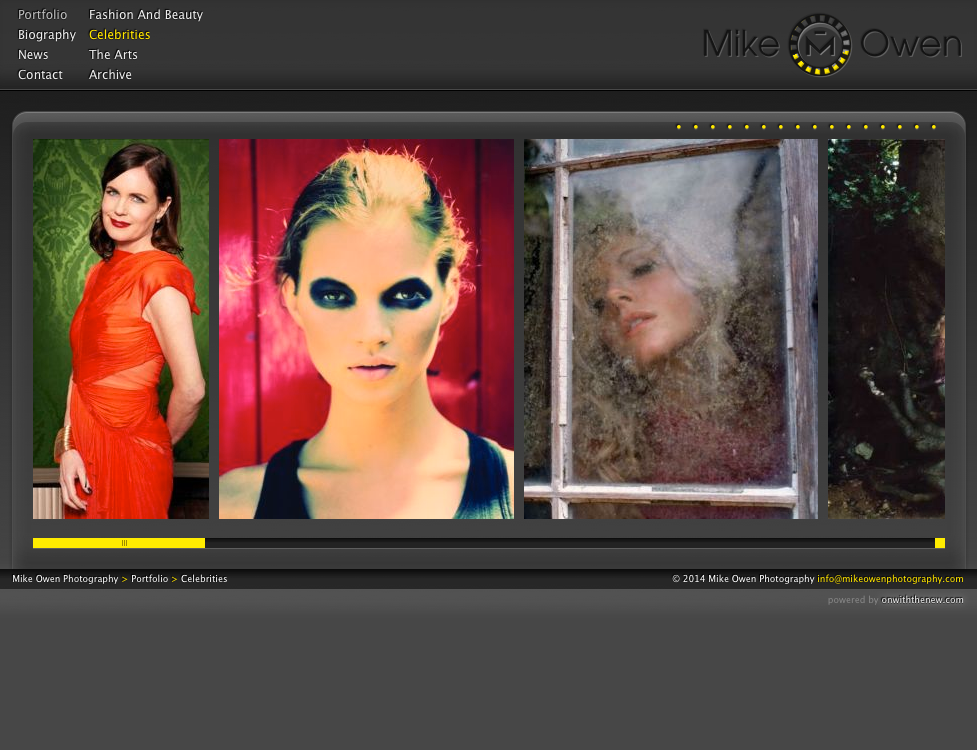Email info@mikeowenphotography.com link
This screenshot has height=750, width=977.
[890, 579]
